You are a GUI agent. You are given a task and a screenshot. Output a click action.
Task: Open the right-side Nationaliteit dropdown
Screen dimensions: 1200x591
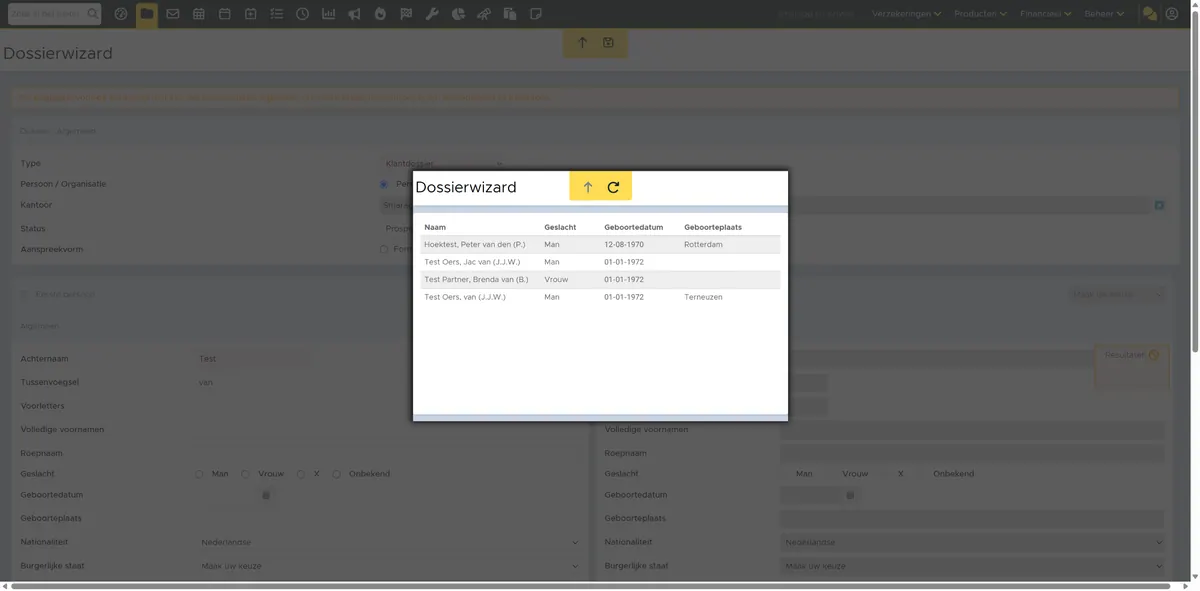click(973, 542)
